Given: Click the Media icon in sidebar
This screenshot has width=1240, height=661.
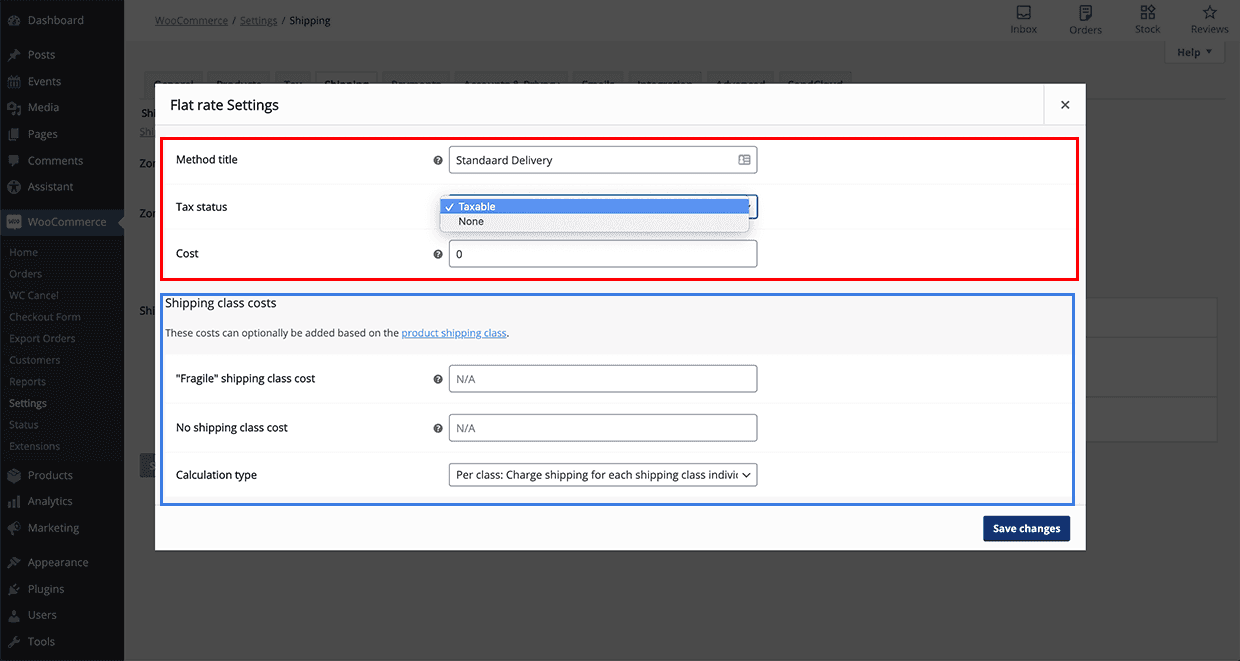Looking at the screenshot, I should coord(13,107).
